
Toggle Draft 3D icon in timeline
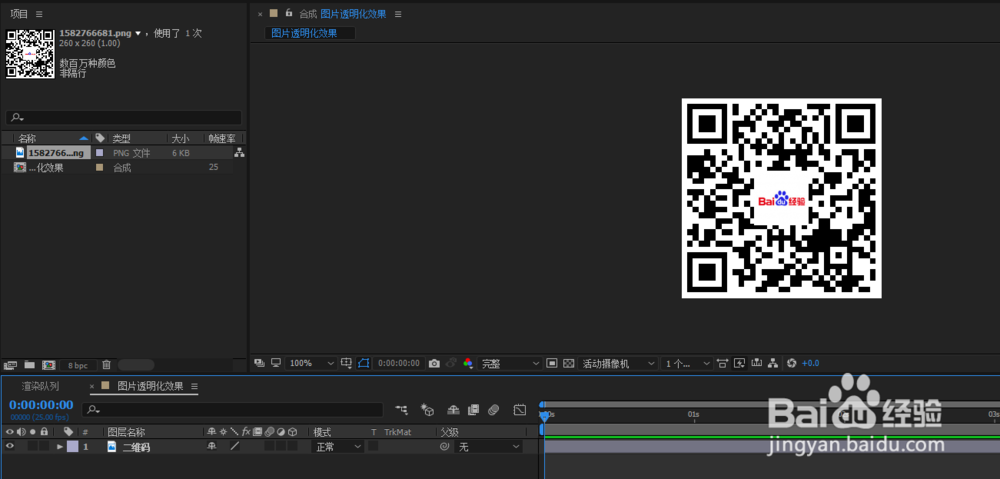coord(427,409)
